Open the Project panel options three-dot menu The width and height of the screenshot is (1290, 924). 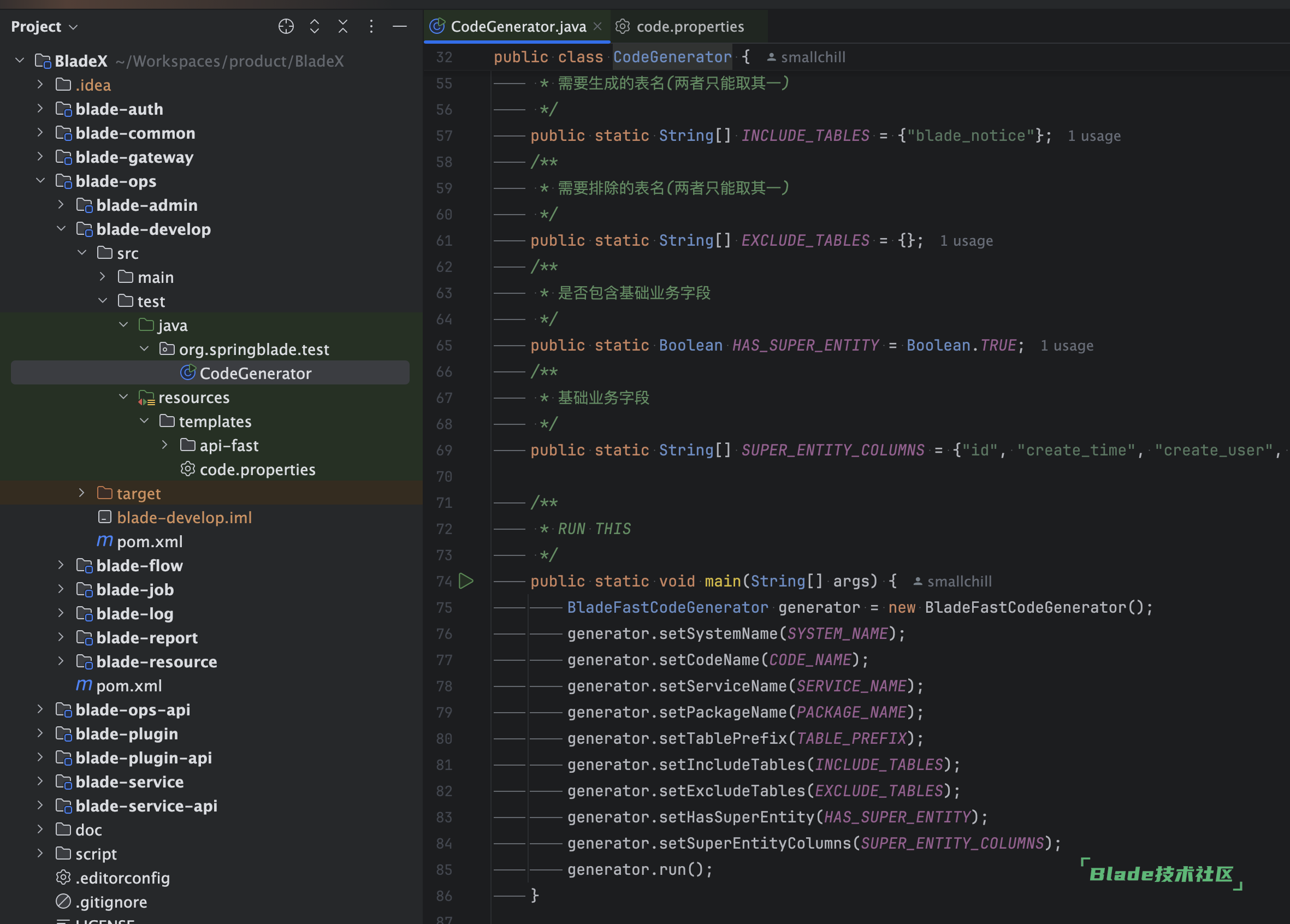point(371,26)
